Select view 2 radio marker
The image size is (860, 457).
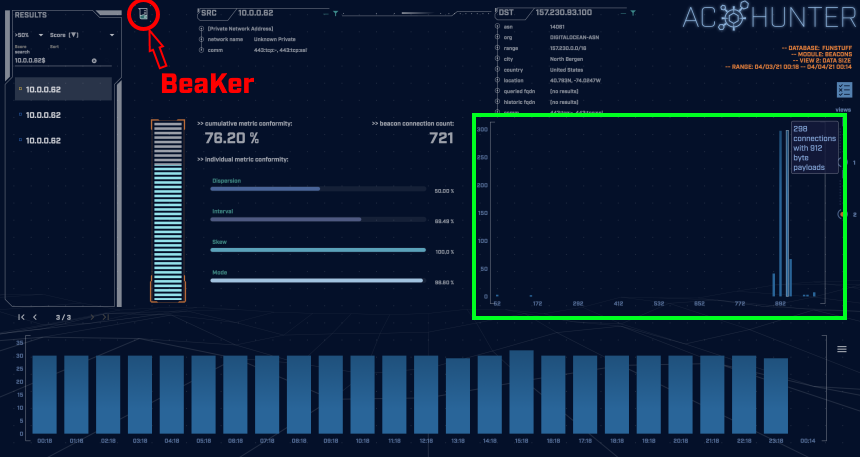point(842,214)
